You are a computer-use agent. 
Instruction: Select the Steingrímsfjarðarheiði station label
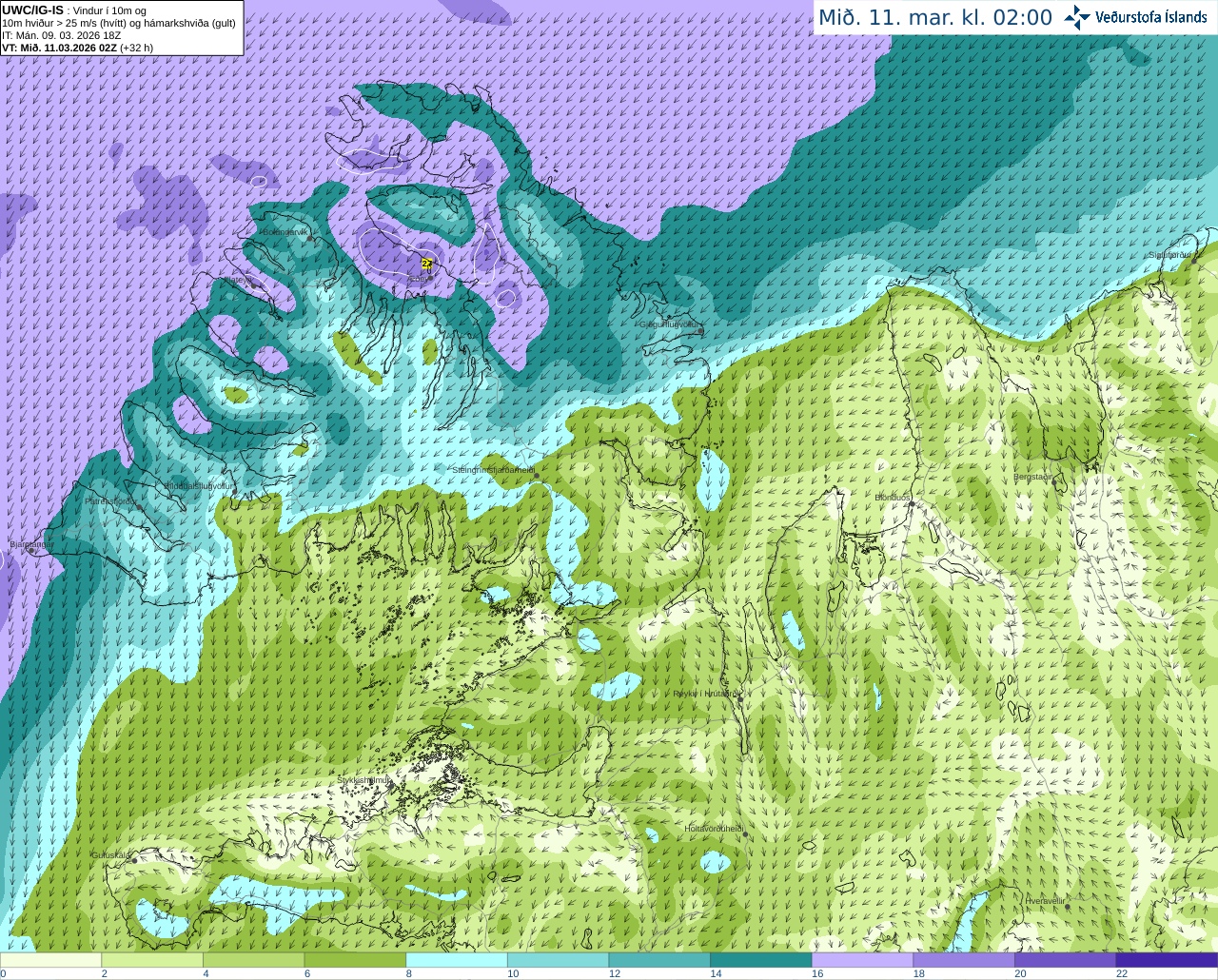(493, 469)
